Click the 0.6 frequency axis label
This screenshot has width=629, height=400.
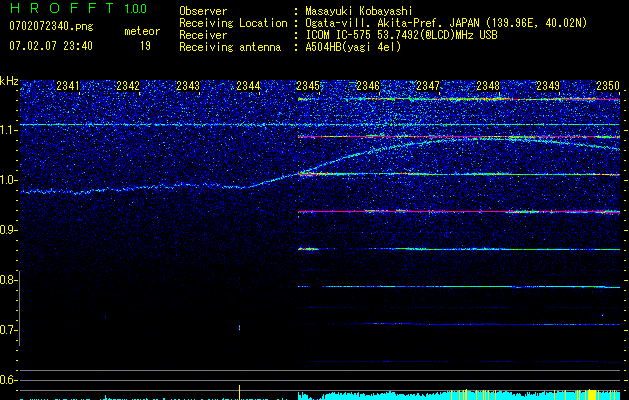[8, 380]
